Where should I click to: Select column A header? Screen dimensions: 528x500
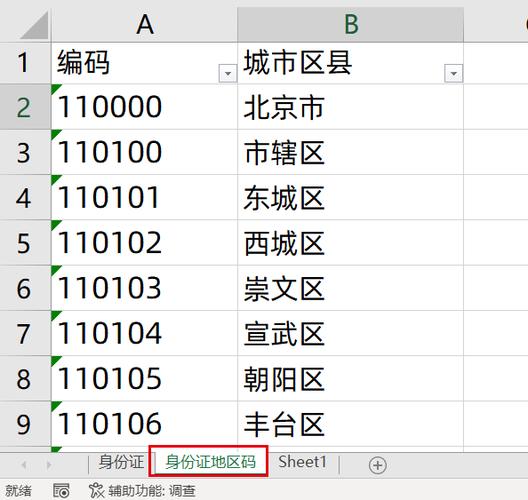(x=144, y=25)
